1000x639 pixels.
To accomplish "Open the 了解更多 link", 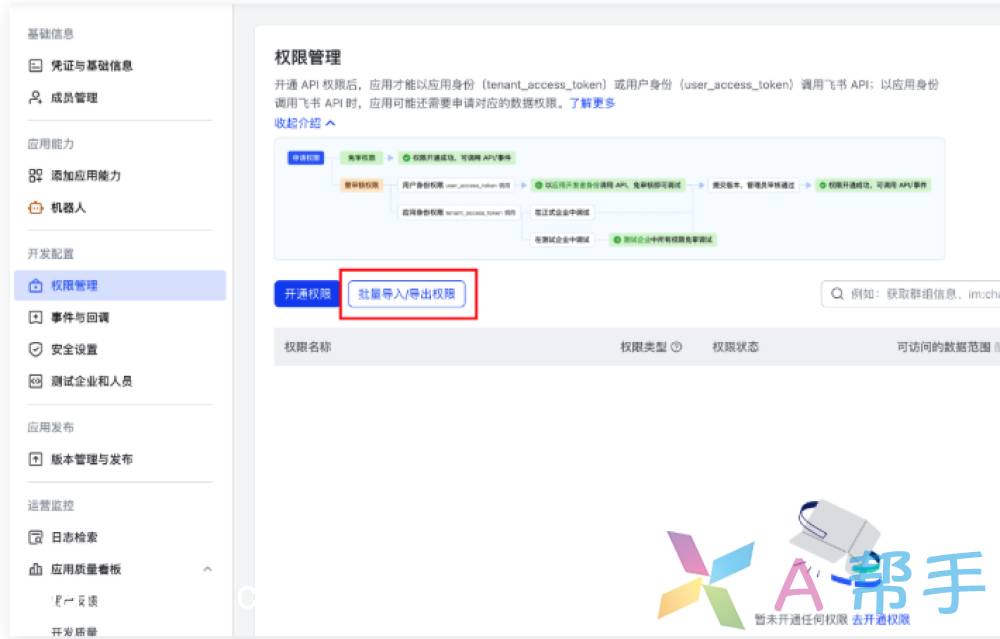I will pos(592,103).
